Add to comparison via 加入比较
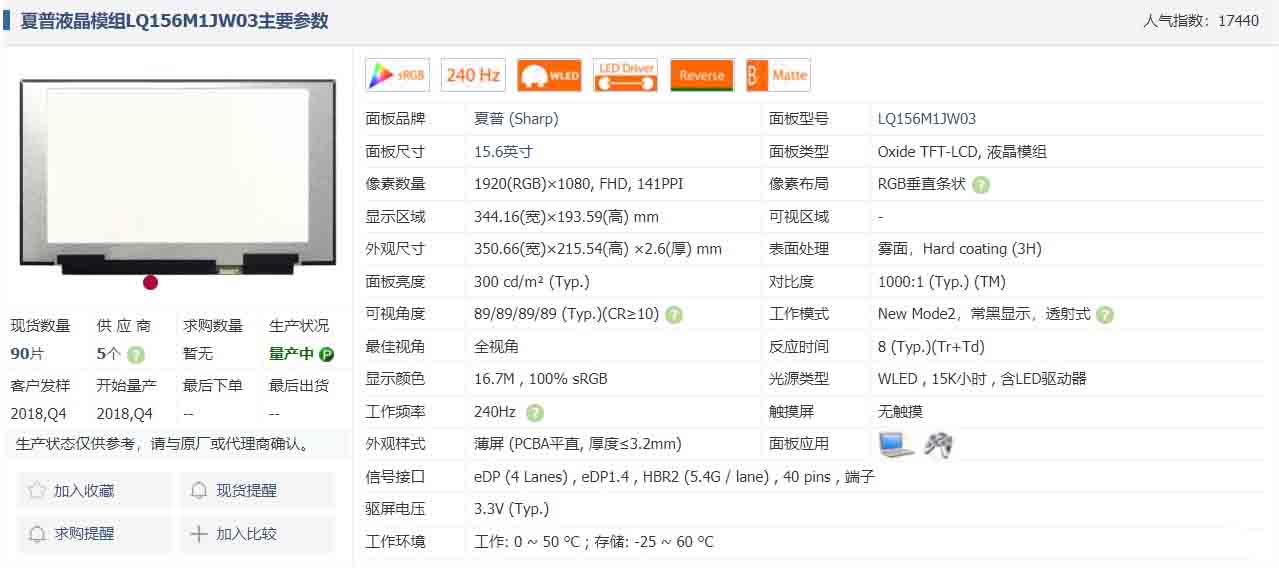Image resolution: width=1279 pixels, height=573 pixels. coord(257,534)
